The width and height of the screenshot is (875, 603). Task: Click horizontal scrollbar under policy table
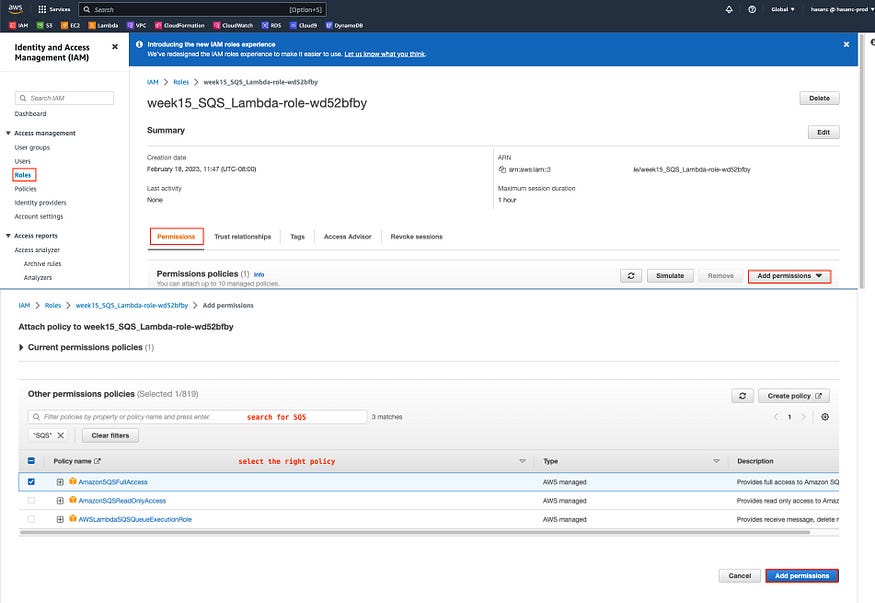pos(415,532)
